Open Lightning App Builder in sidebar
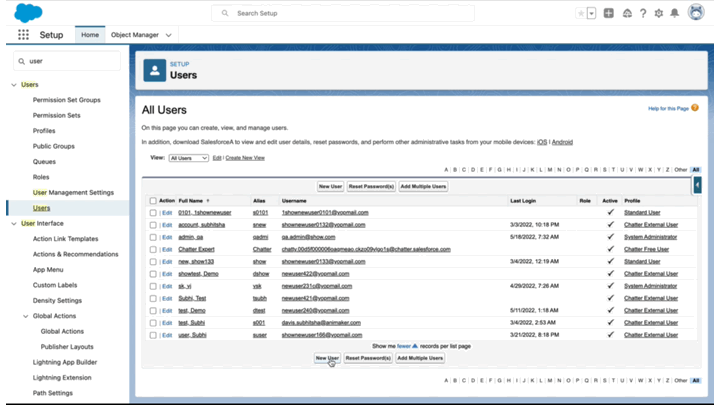 tap(65, 362)
